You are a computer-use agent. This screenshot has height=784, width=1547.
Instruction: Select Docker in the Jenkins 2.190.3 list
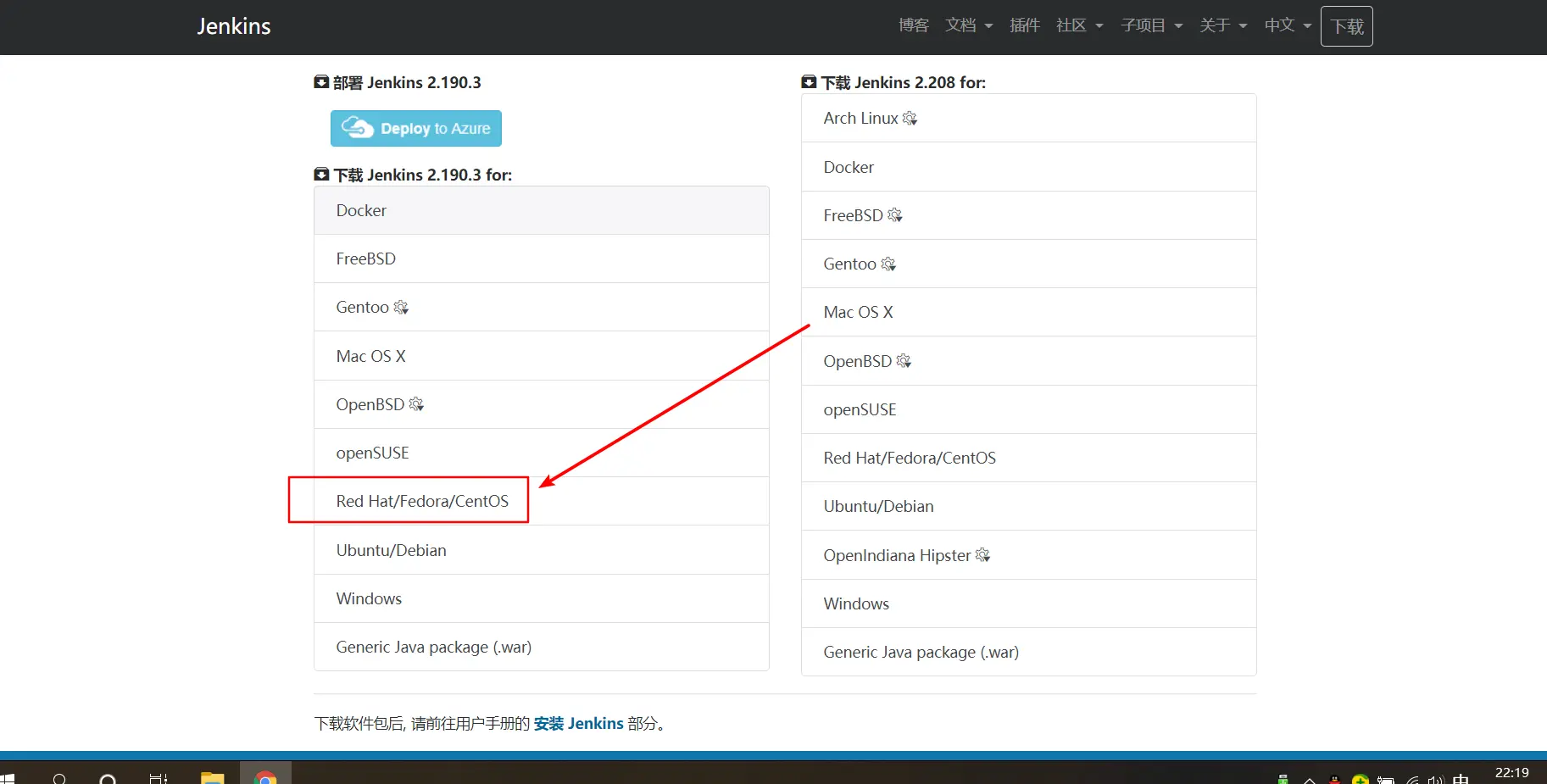click(542, 210)
